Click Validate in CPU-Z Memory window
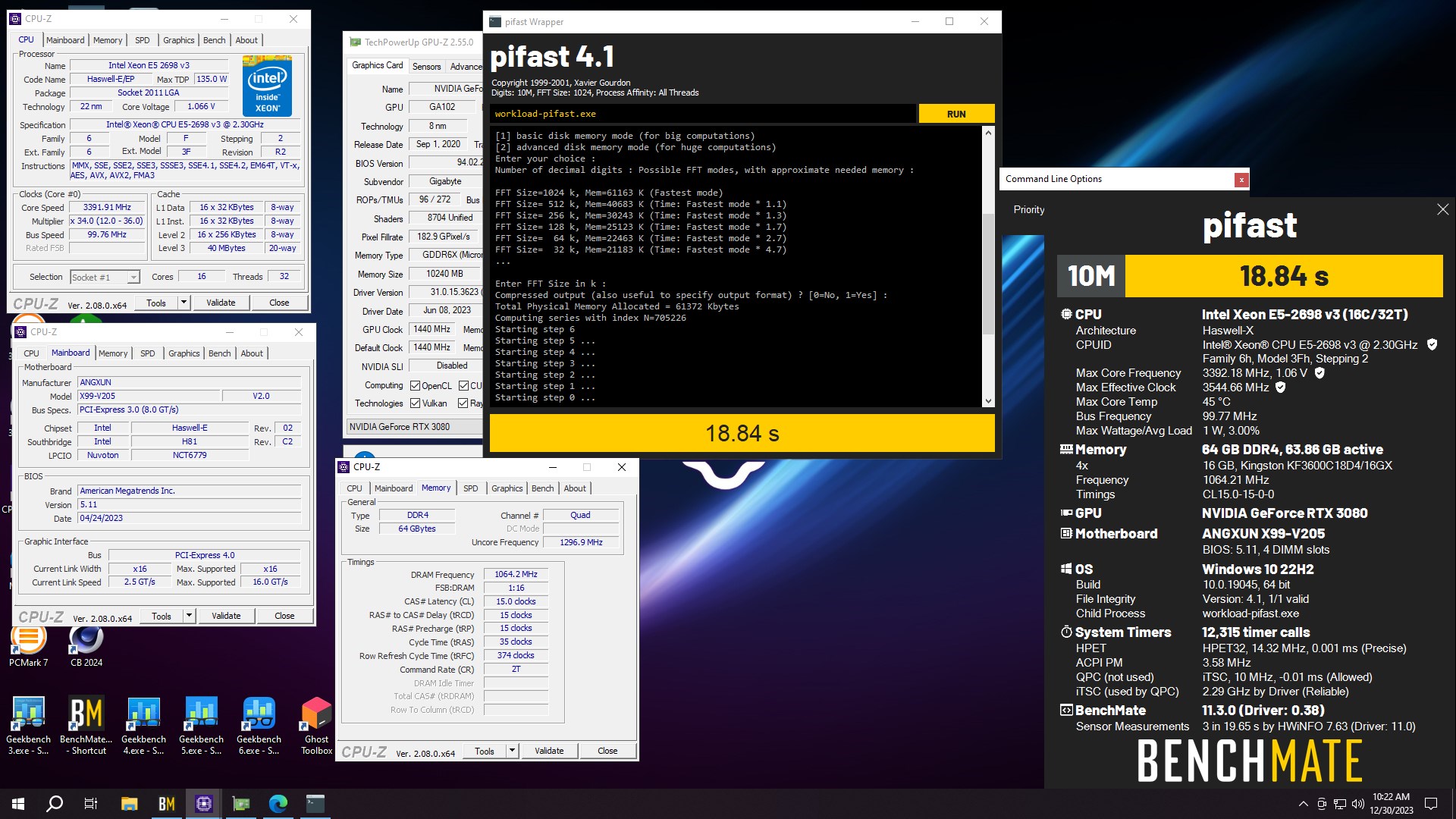 click(549, 751)
